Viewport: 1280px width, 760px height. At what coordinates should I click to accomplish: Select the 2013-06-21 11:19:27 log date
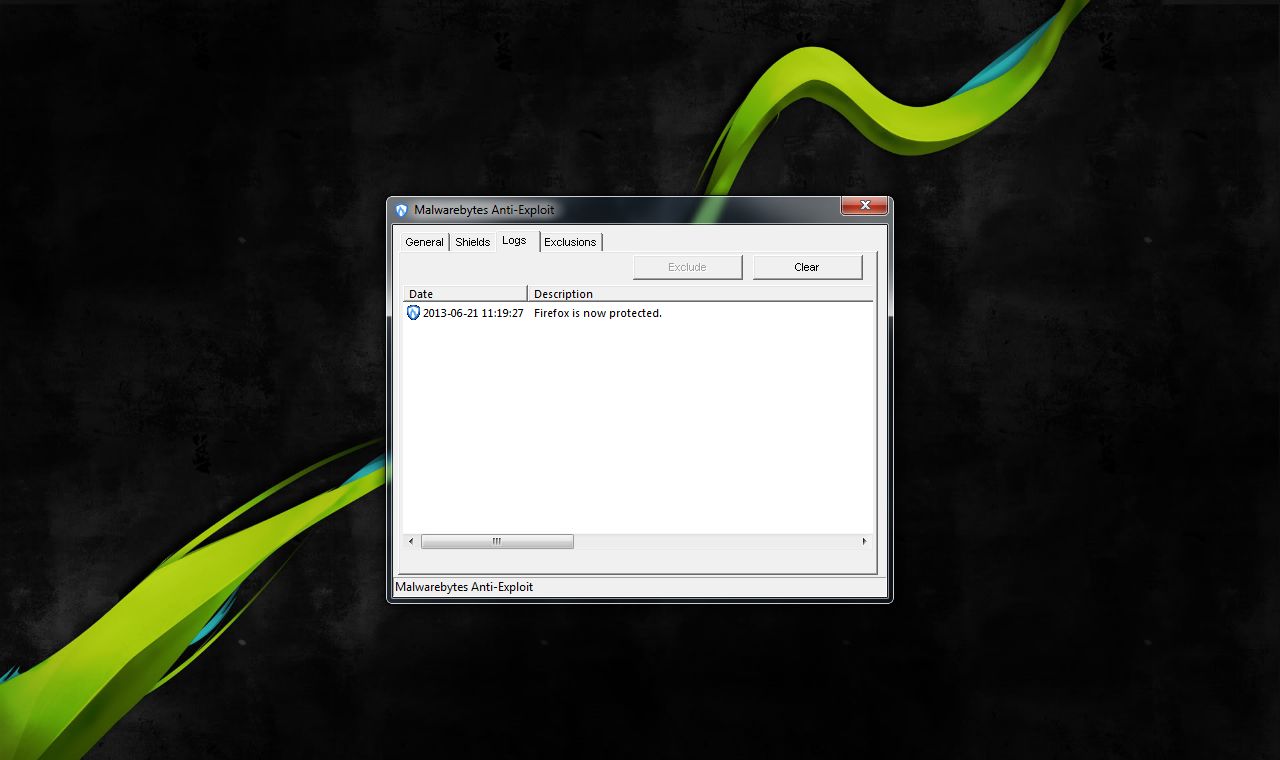pos(473,313)
